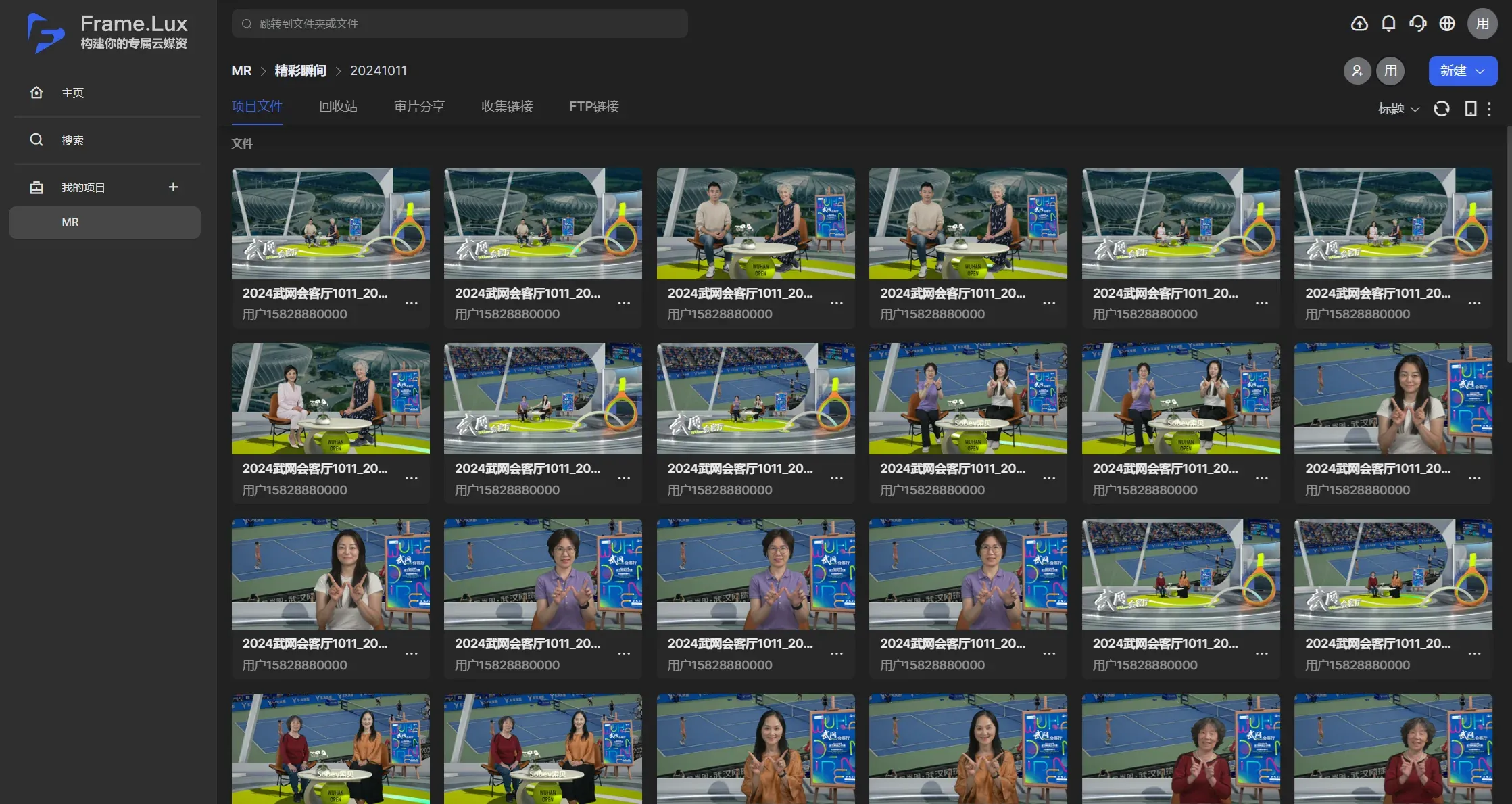
Task: Click the globe language icon
Action: tap(1446, 24)
